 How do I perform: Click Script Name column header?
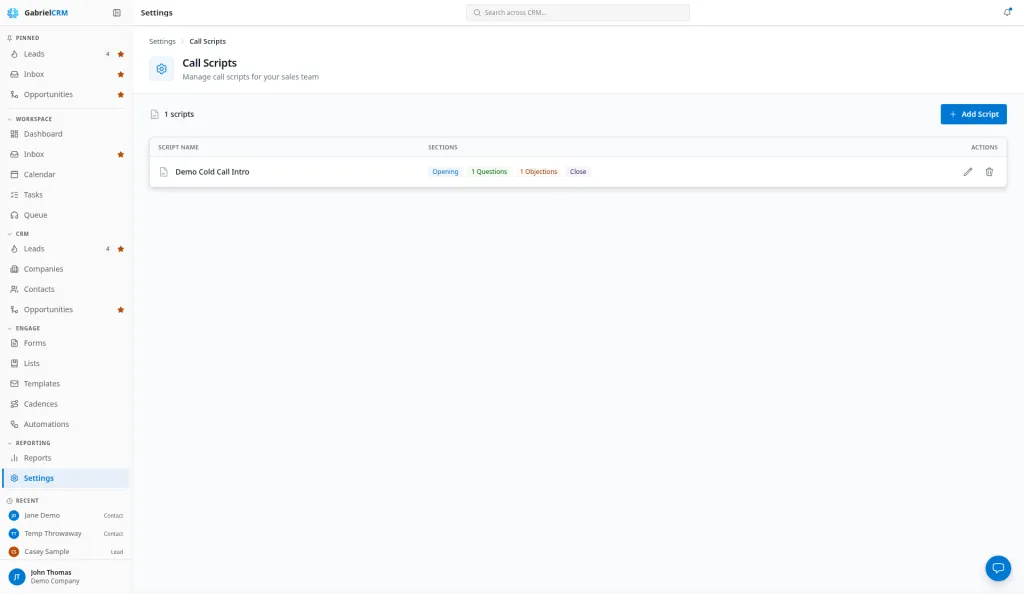(178, 148)
